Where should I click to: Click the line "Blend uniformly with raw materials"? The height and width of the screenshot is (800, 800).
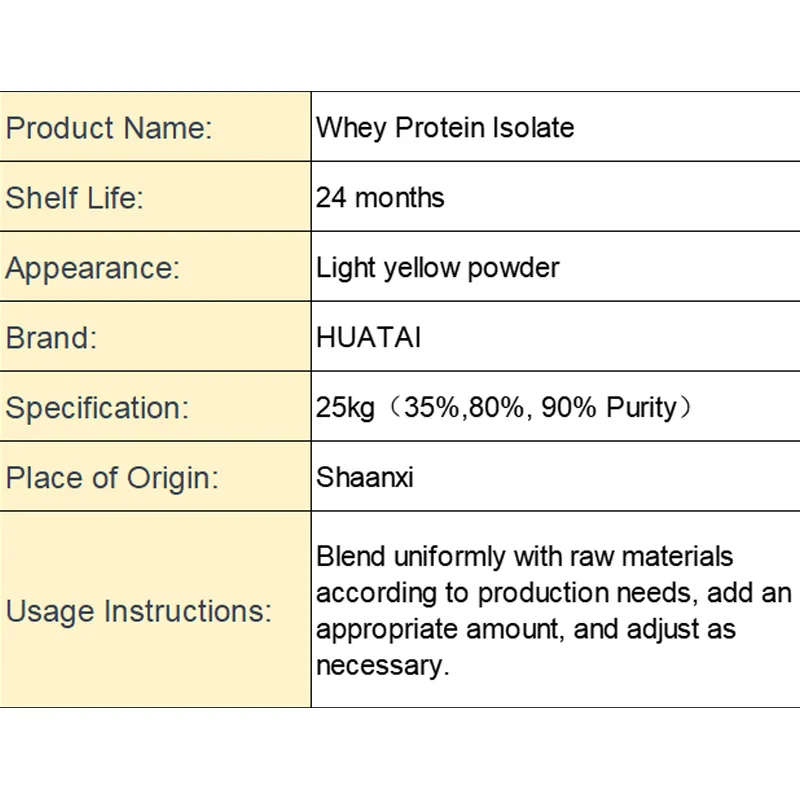(524, 556)
